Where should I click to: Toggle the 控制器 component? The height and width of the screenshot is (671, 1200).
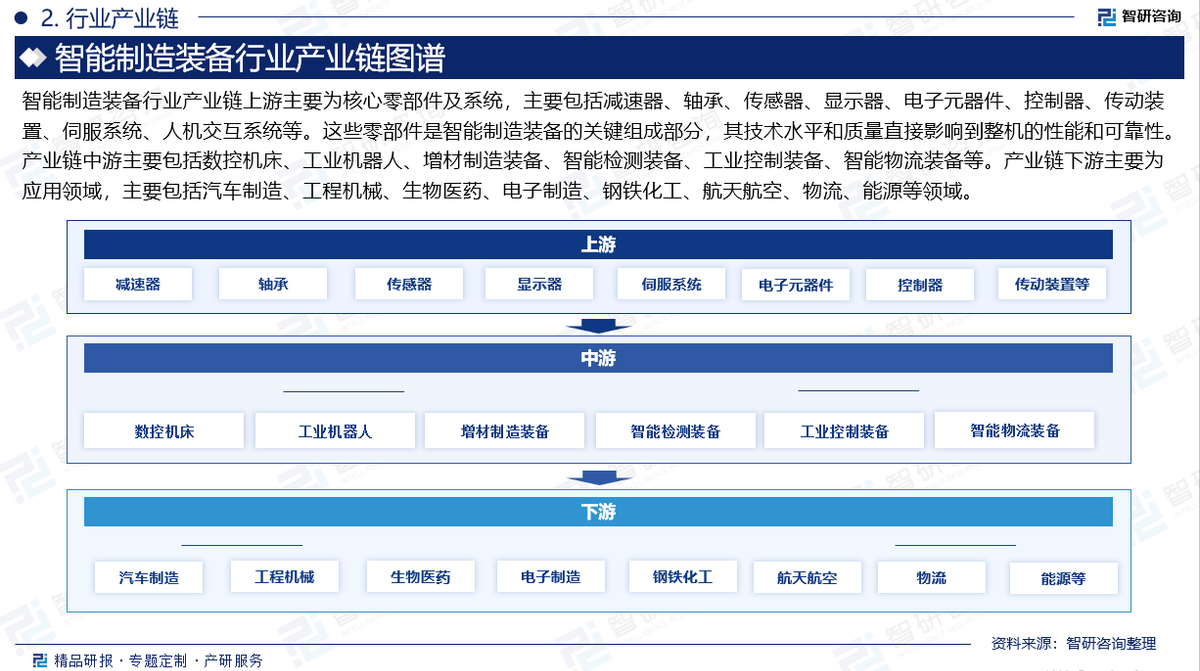tap(920, 284)
